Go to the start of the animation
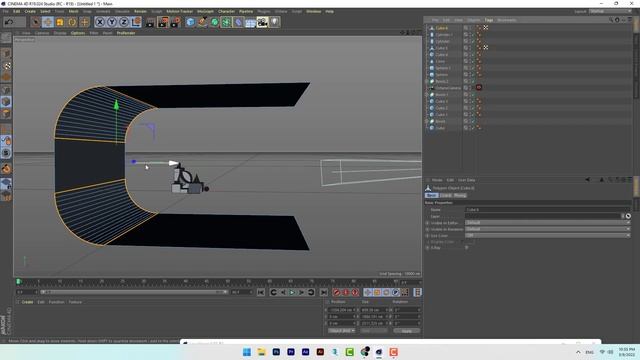 click(261, 292)
